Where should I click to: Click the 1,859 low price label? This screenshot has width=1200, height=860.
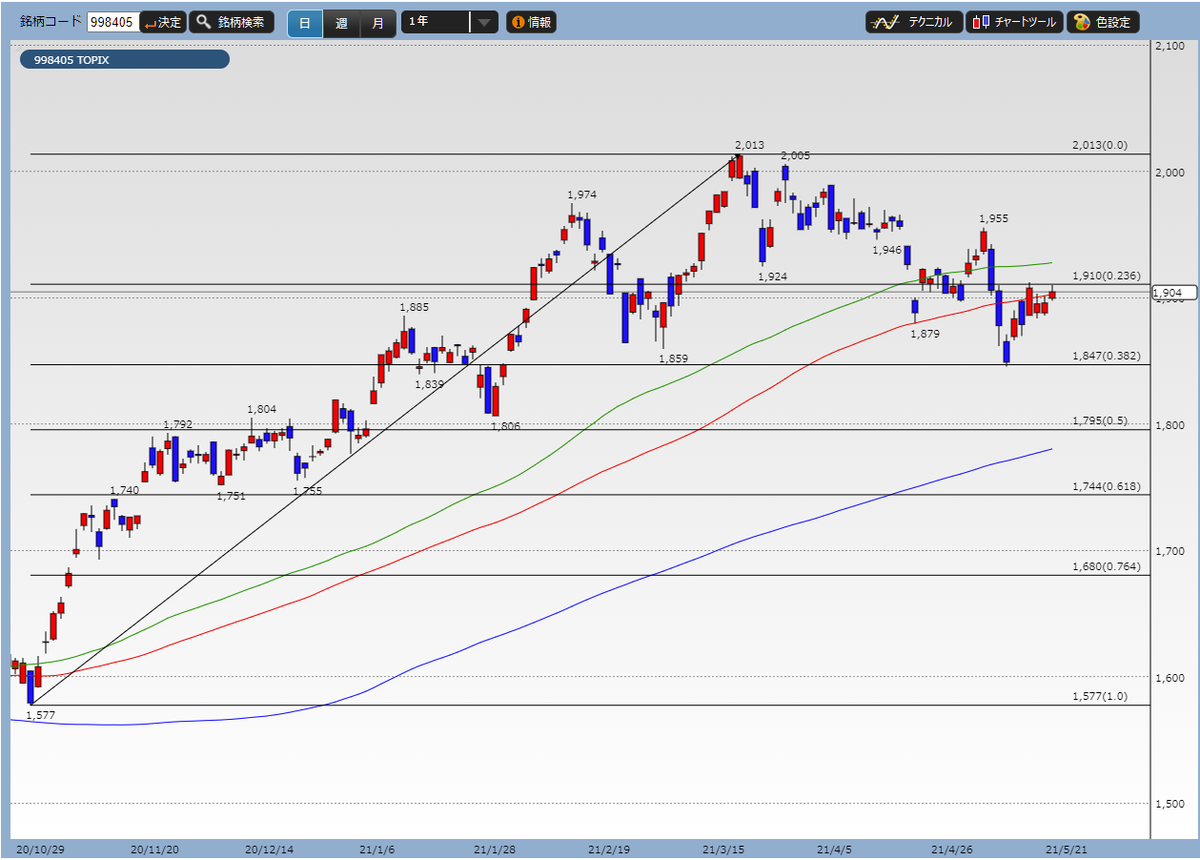(x=673, y=358)
